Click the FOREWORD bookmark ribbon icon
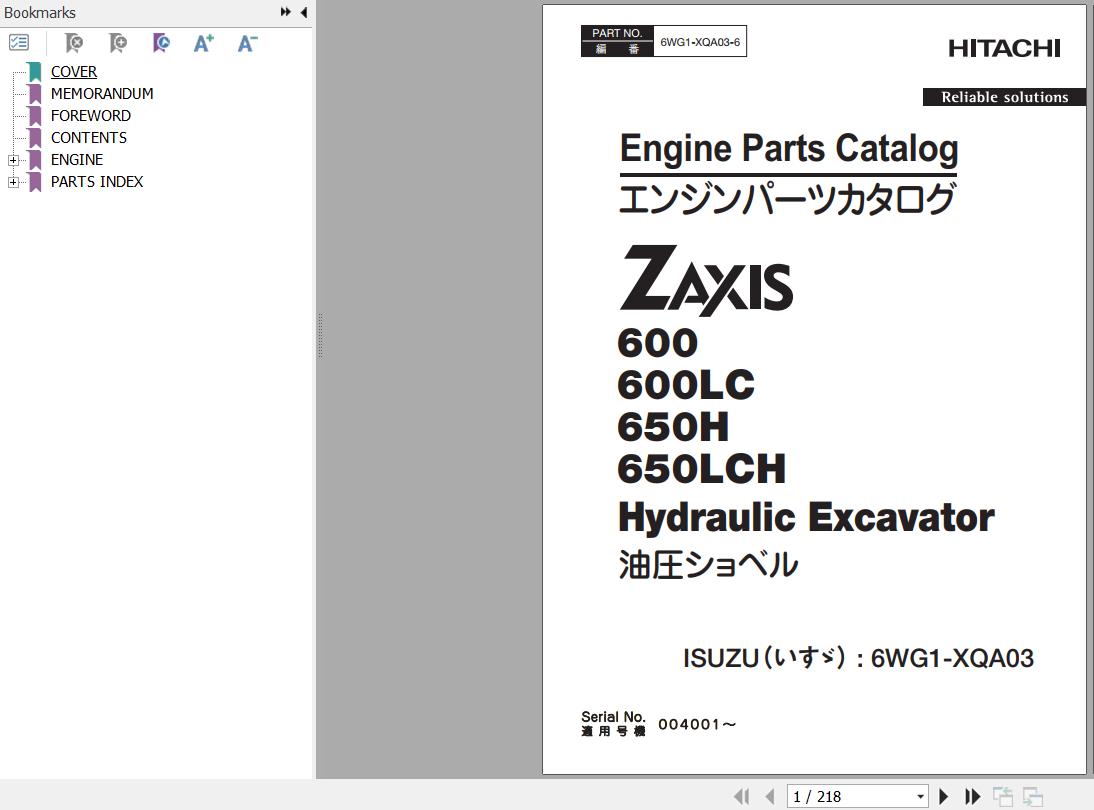 [x=35, y=116]
